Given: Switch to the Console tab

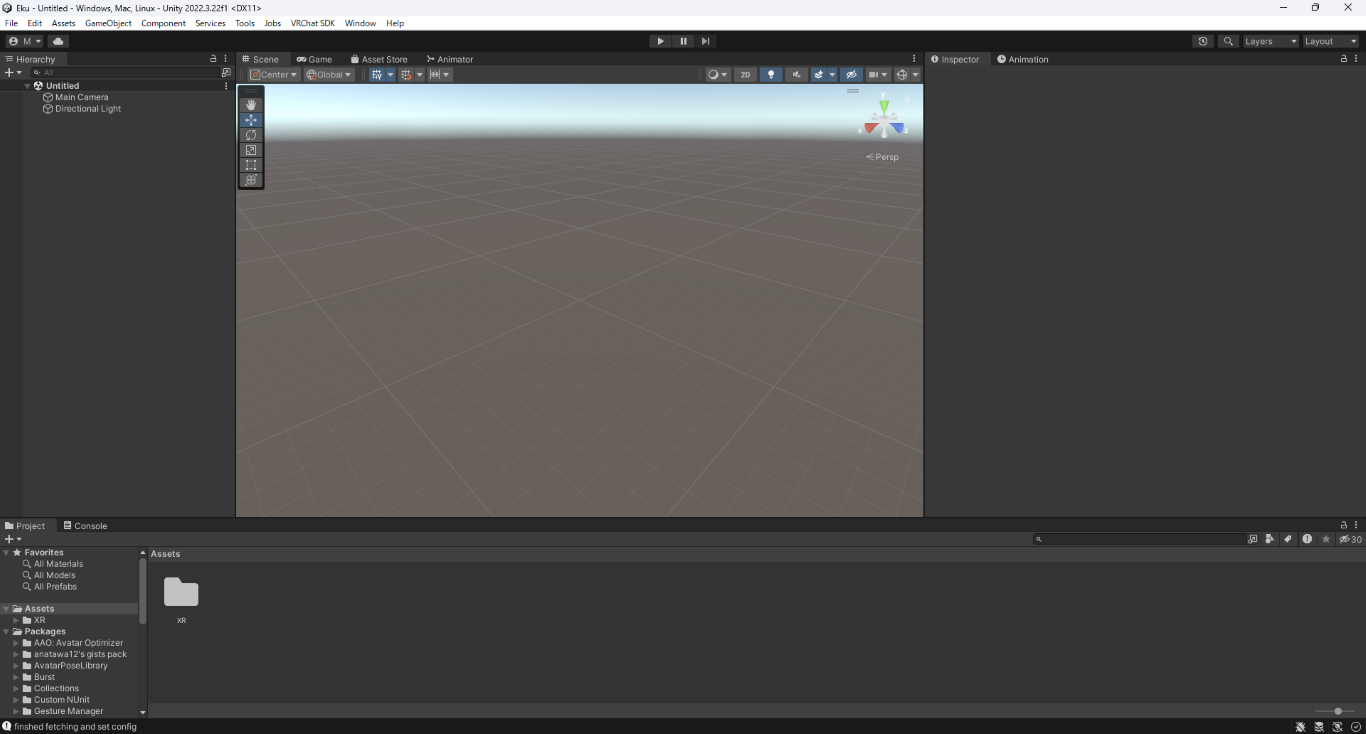Looking at the screenshot, I should pos(85,526).
